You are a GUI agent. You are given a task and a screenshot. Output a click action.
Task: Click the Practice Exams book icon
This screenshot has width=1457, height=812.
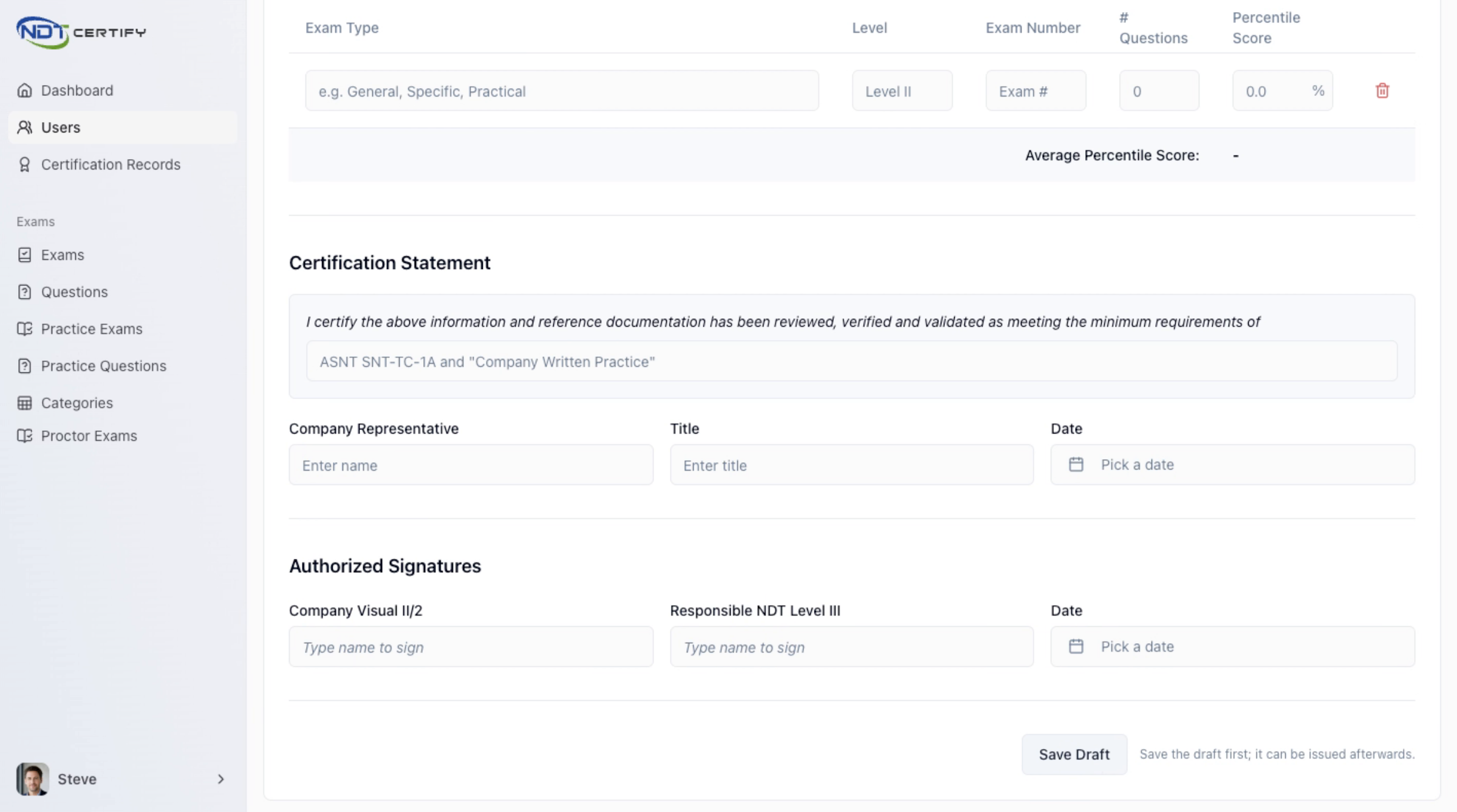coord(24,329)
